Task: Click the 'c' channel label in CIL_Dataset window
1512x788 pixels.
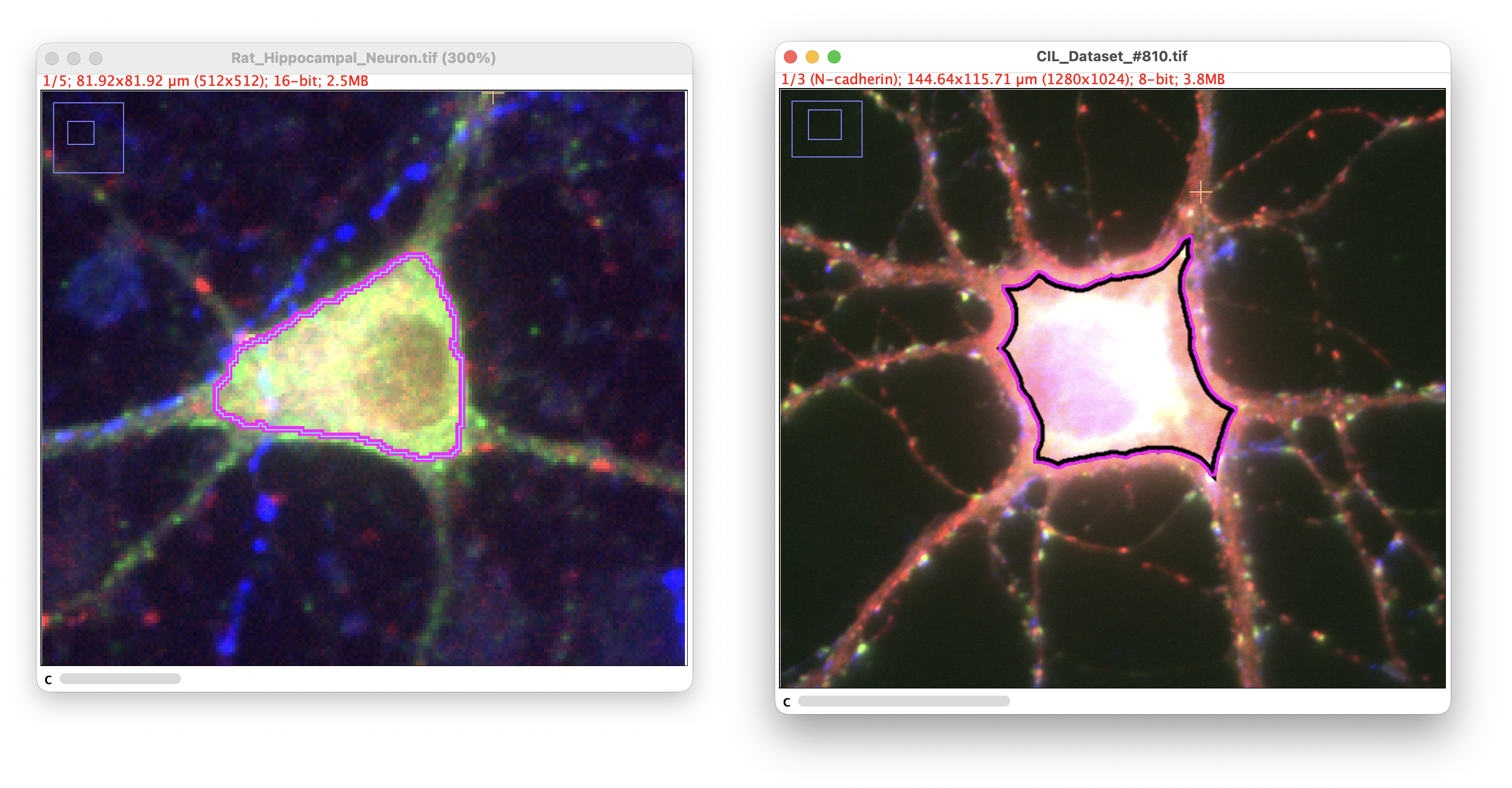Action: pyautogui.click(x=787, y=702)
